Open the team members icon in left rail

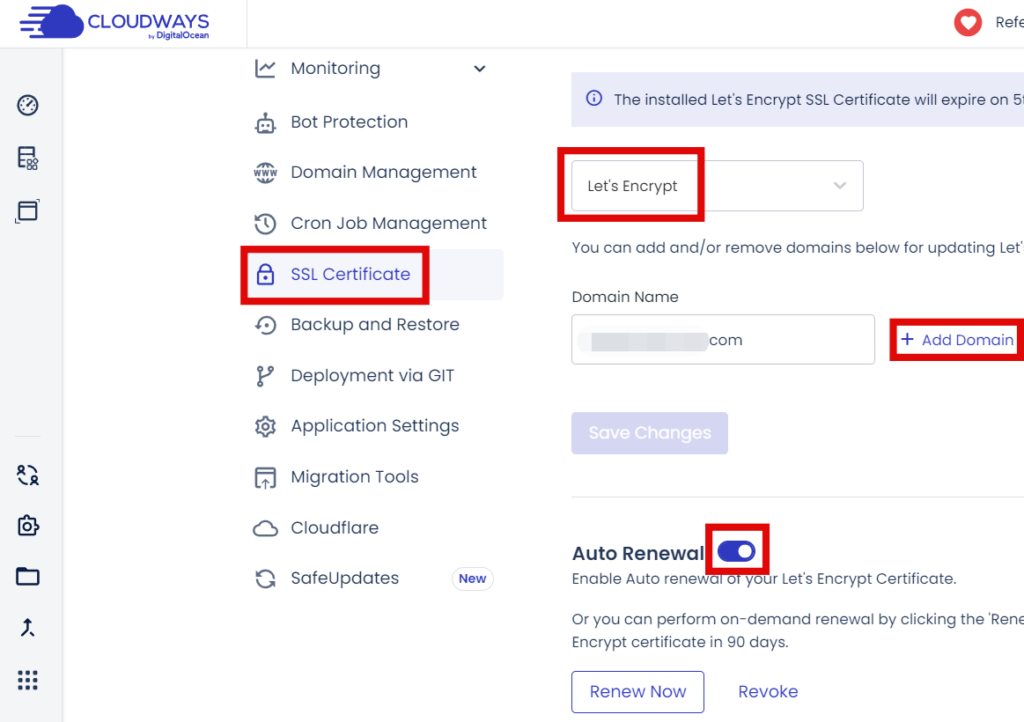click(27, 475)
